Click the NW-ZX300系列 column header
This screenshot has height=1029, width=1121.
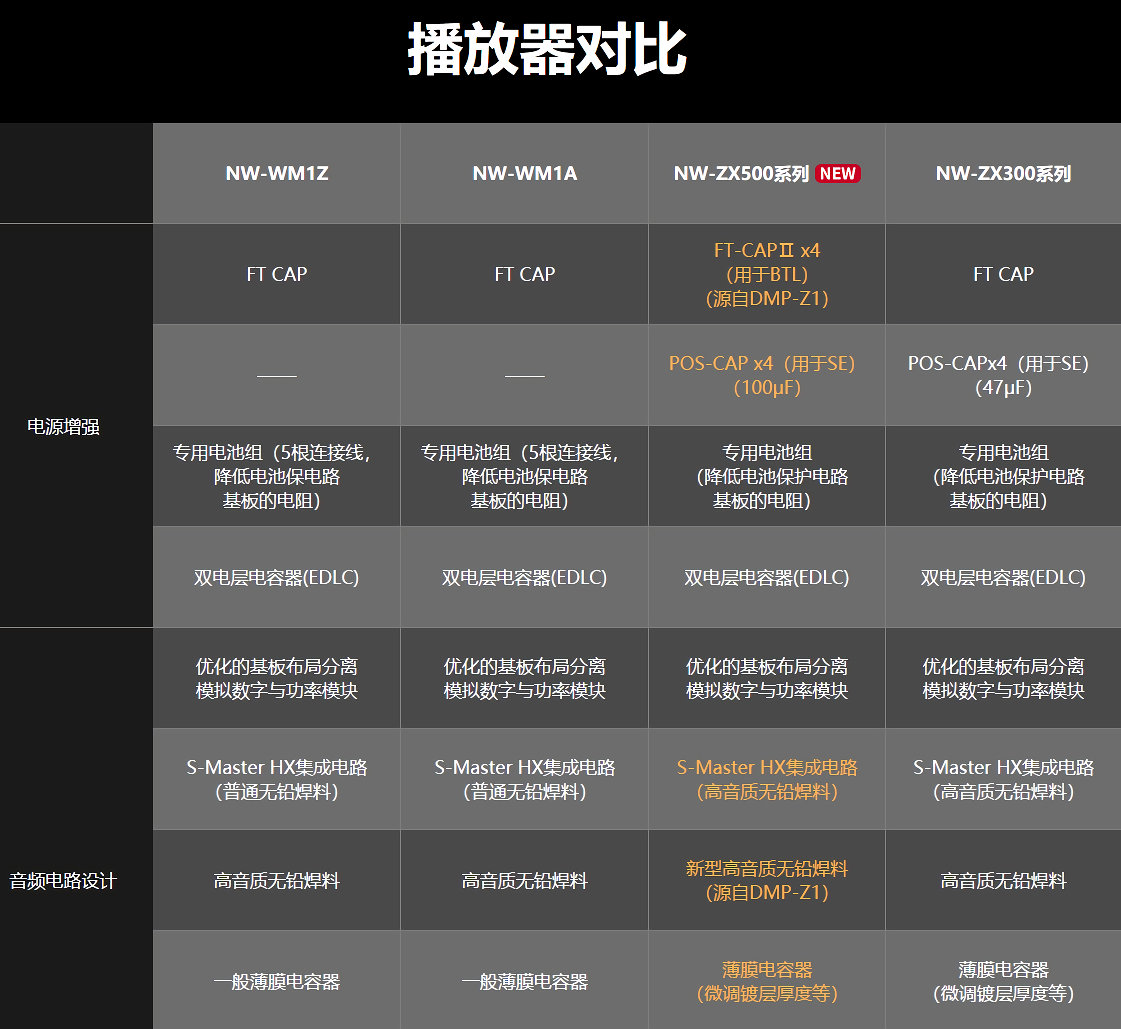pos(1001,173)
